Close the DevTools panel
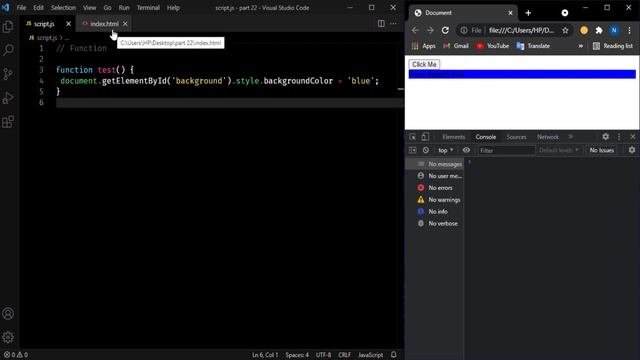The height and width of the screenshot is (360, 640). pos(633,137)
